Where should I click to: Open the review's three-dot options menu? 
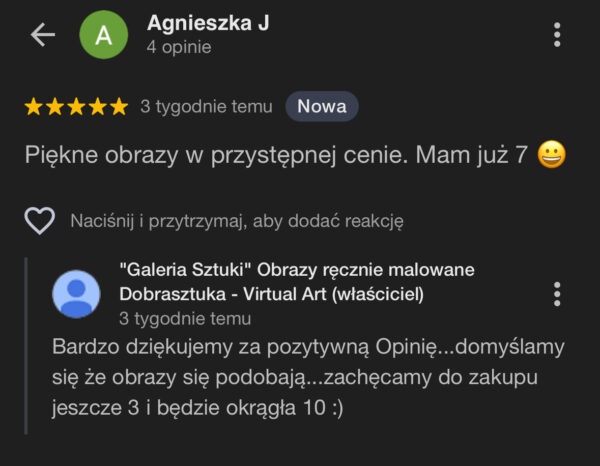click(557, 35)
